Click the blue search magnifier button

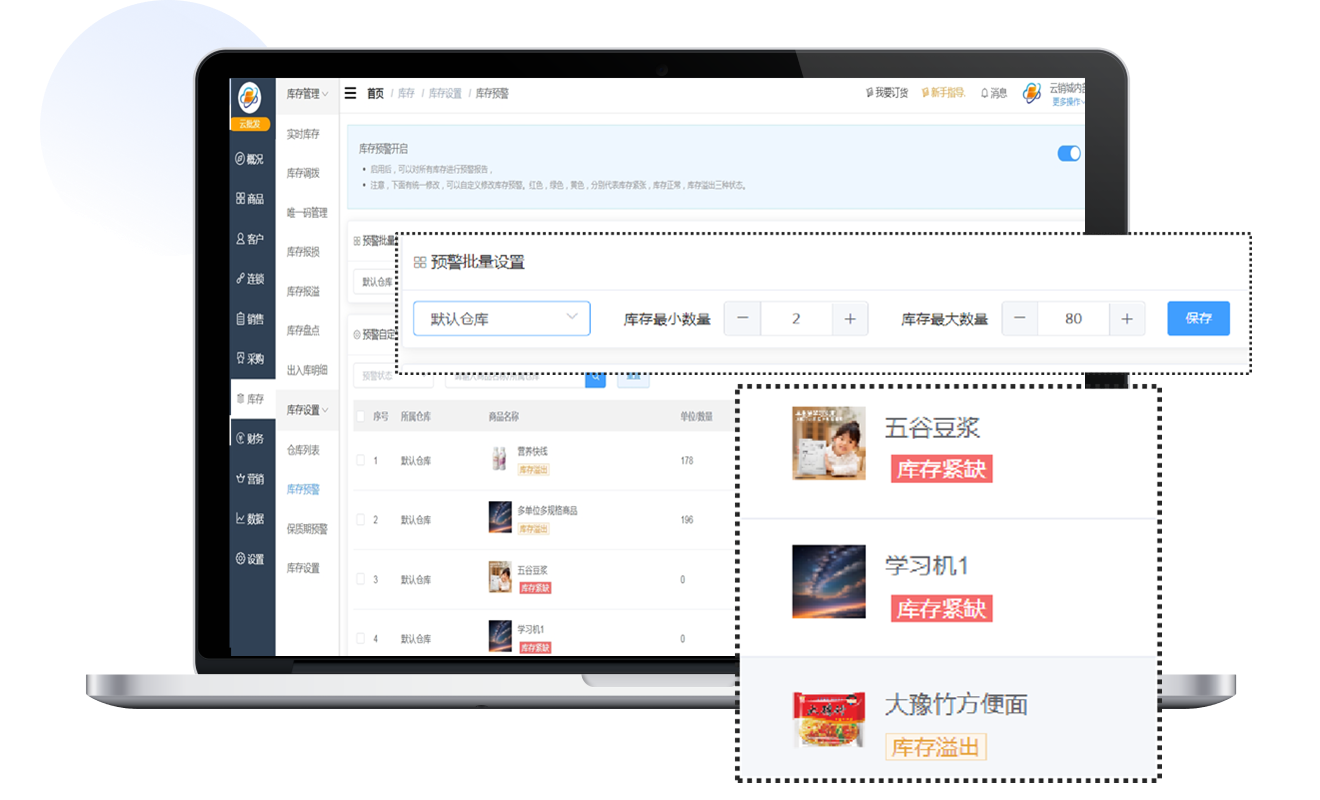click(595, 377)
